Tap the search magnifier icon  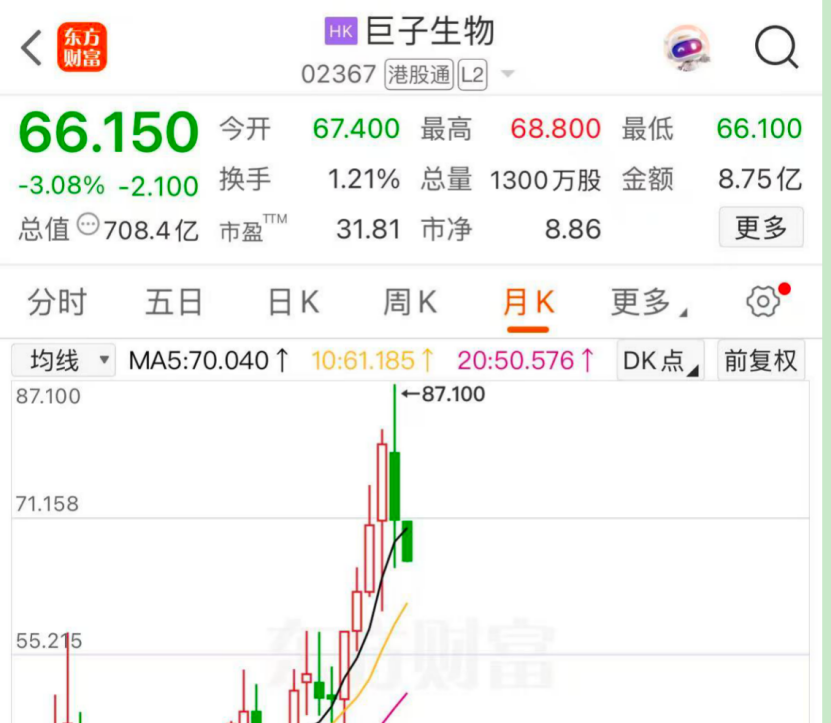[x=776, y=48]
